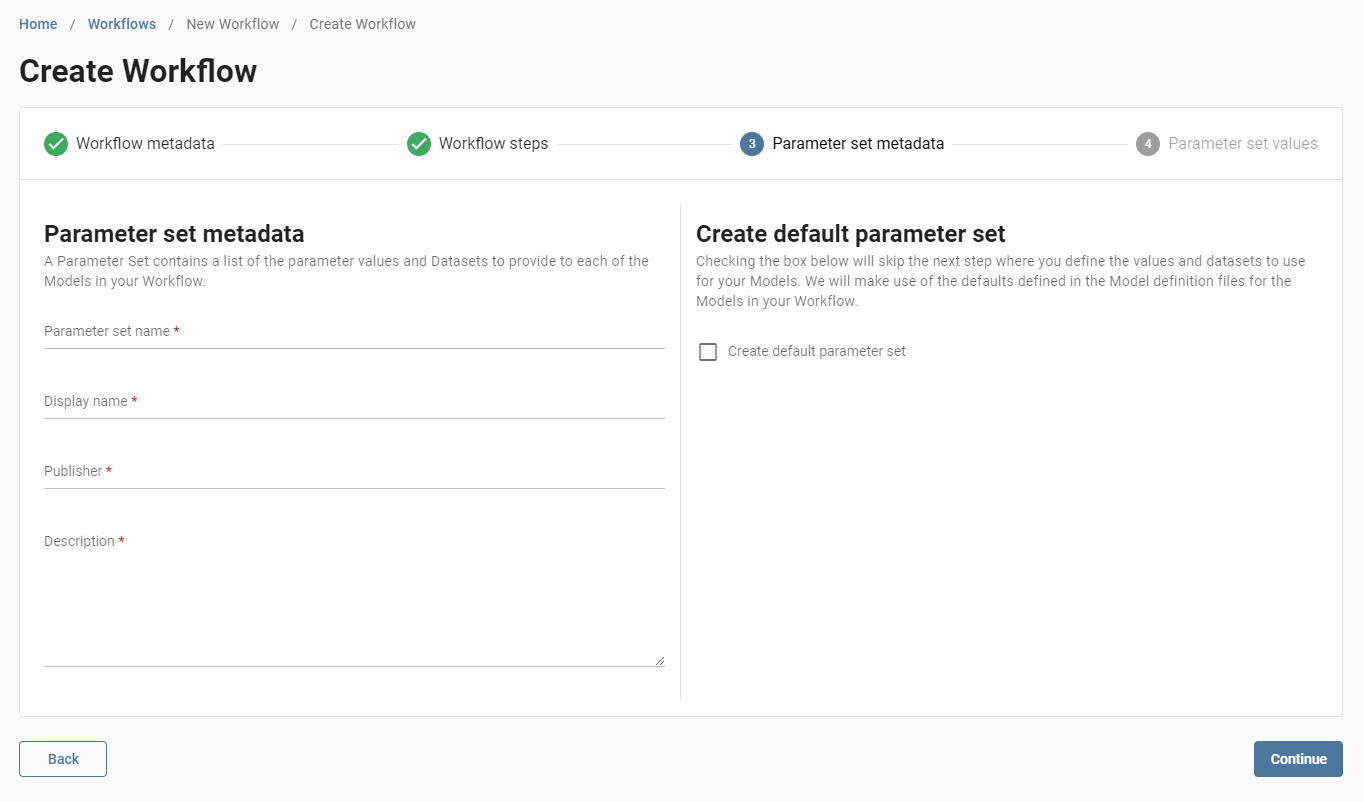Screen dimensions: 1364x802
Task: Click the grayed circle for step 4
Action: (x=1147, y=144)
